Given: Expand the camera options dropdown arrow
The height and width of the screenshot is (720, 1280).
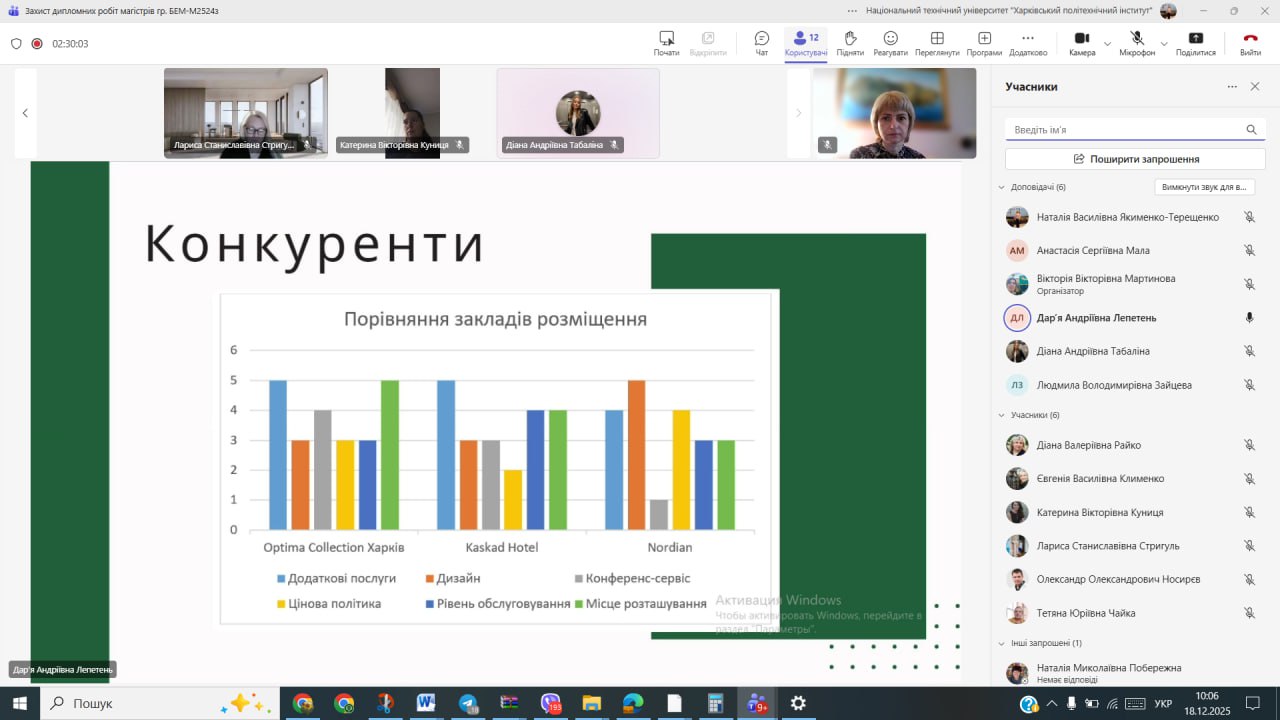Looking at the screenshot, I should click(1107, 44).
